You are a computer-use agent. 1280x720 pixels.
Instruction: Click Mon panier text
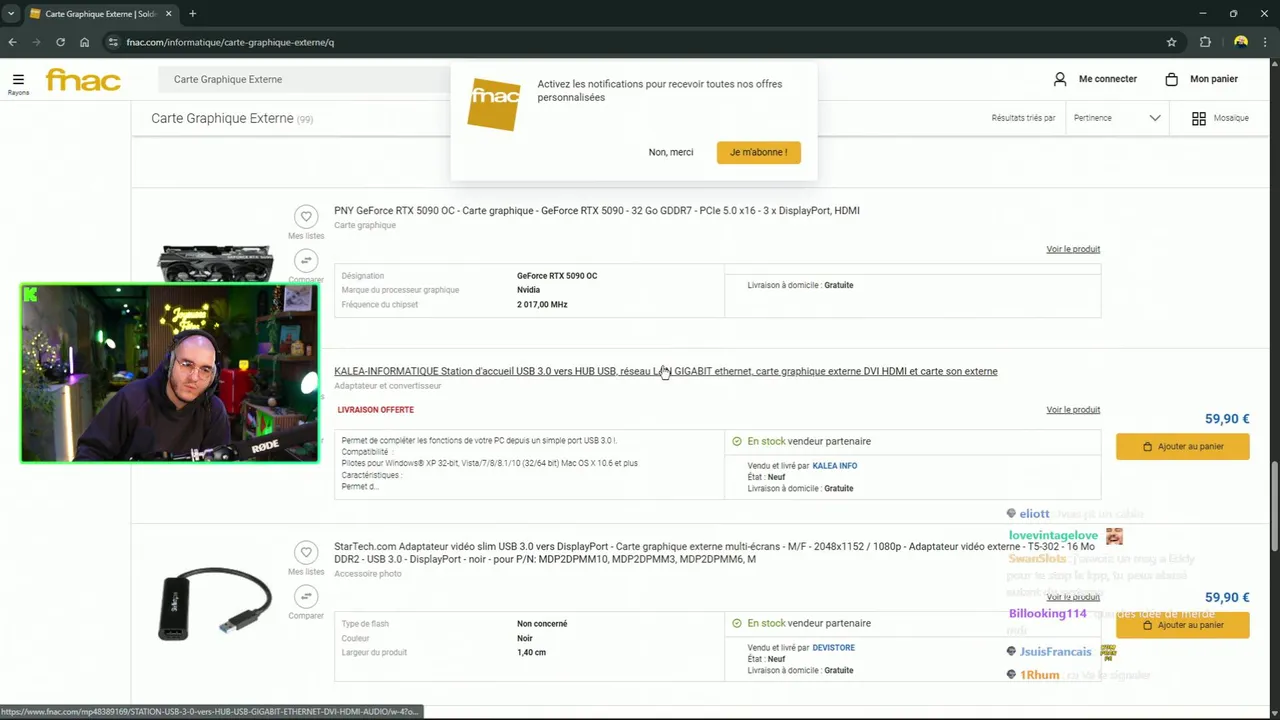[x=1214, y=79]
